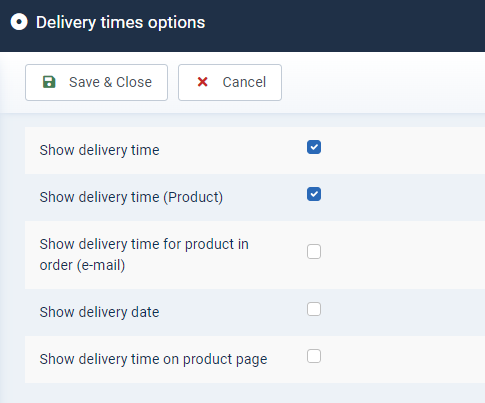Click the green floppy disk save icon

point(49,82)
